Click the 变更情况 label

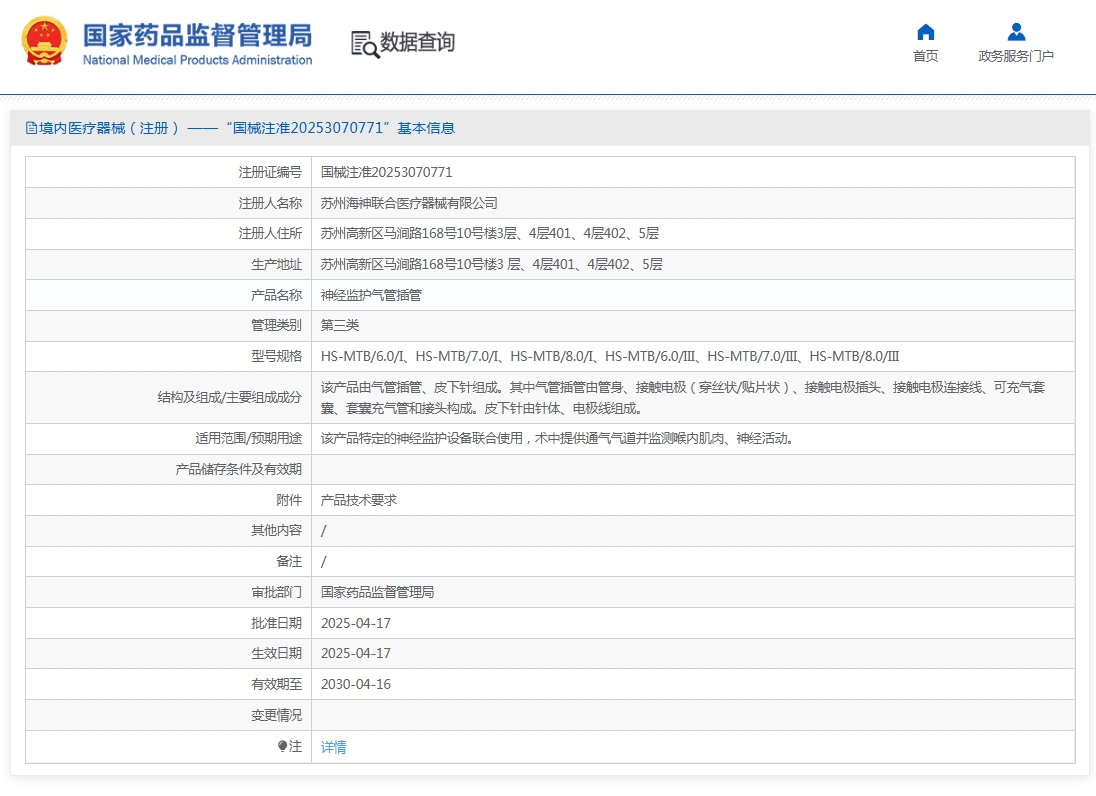click(276, 715)
